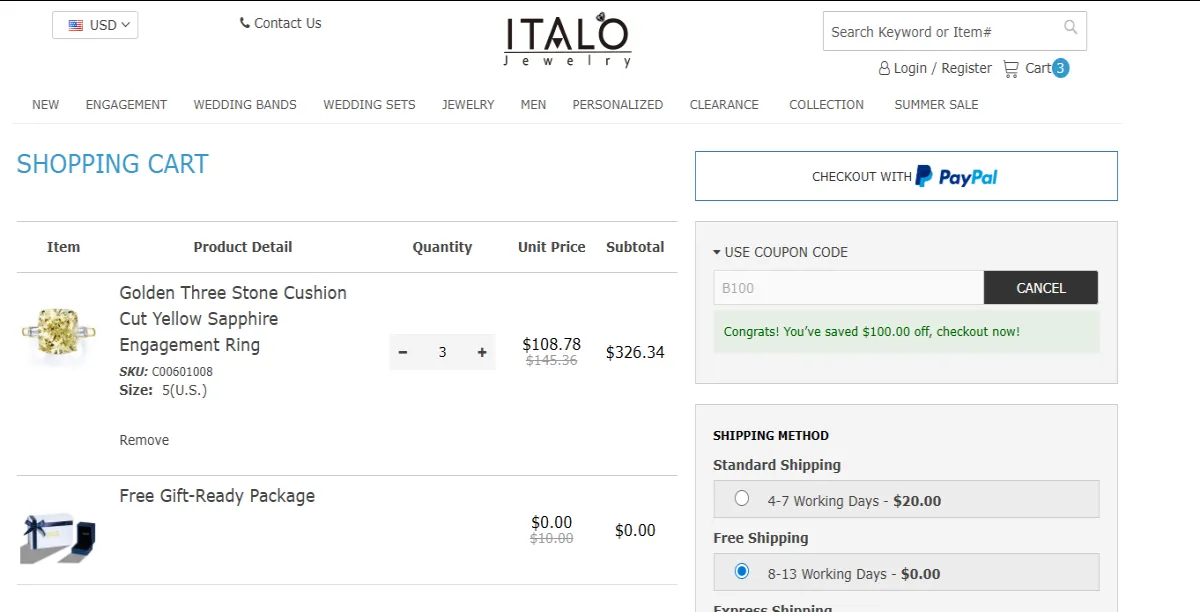The width and height of the screenshot is (1200, 612).
Task: Click Checkout with PayPal button
Action: click(x=906, y=176)
